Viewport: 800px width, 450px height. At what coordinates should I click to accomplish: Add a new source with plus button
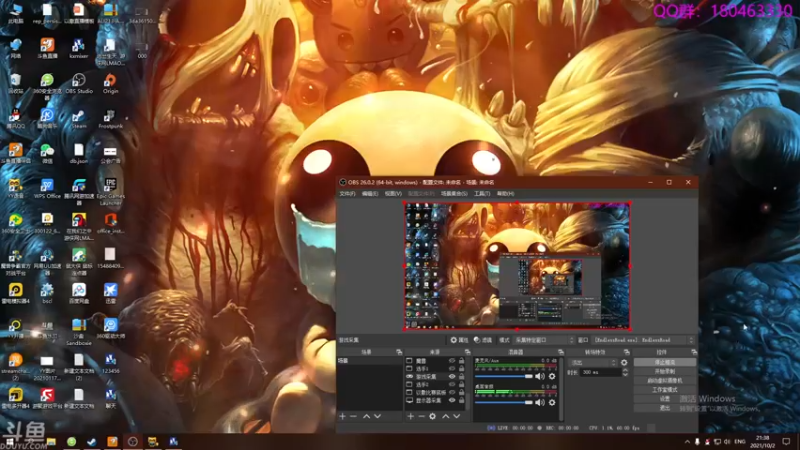(410, 415)
